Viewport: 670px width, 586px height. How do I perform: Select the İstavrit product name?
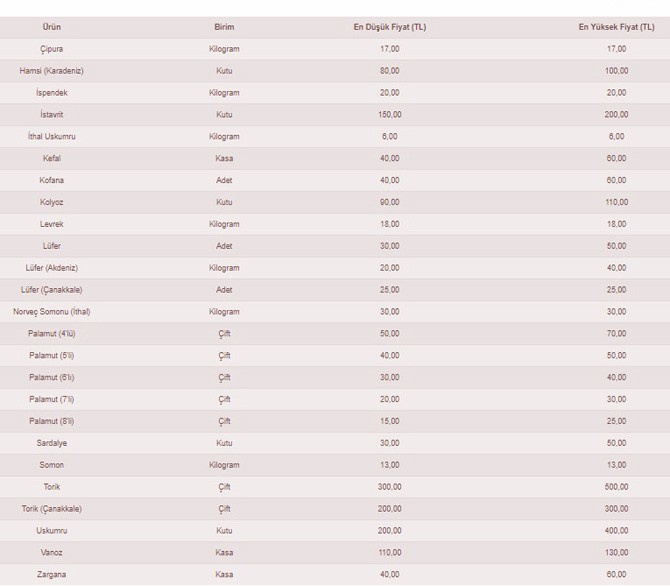click(52, 115)
